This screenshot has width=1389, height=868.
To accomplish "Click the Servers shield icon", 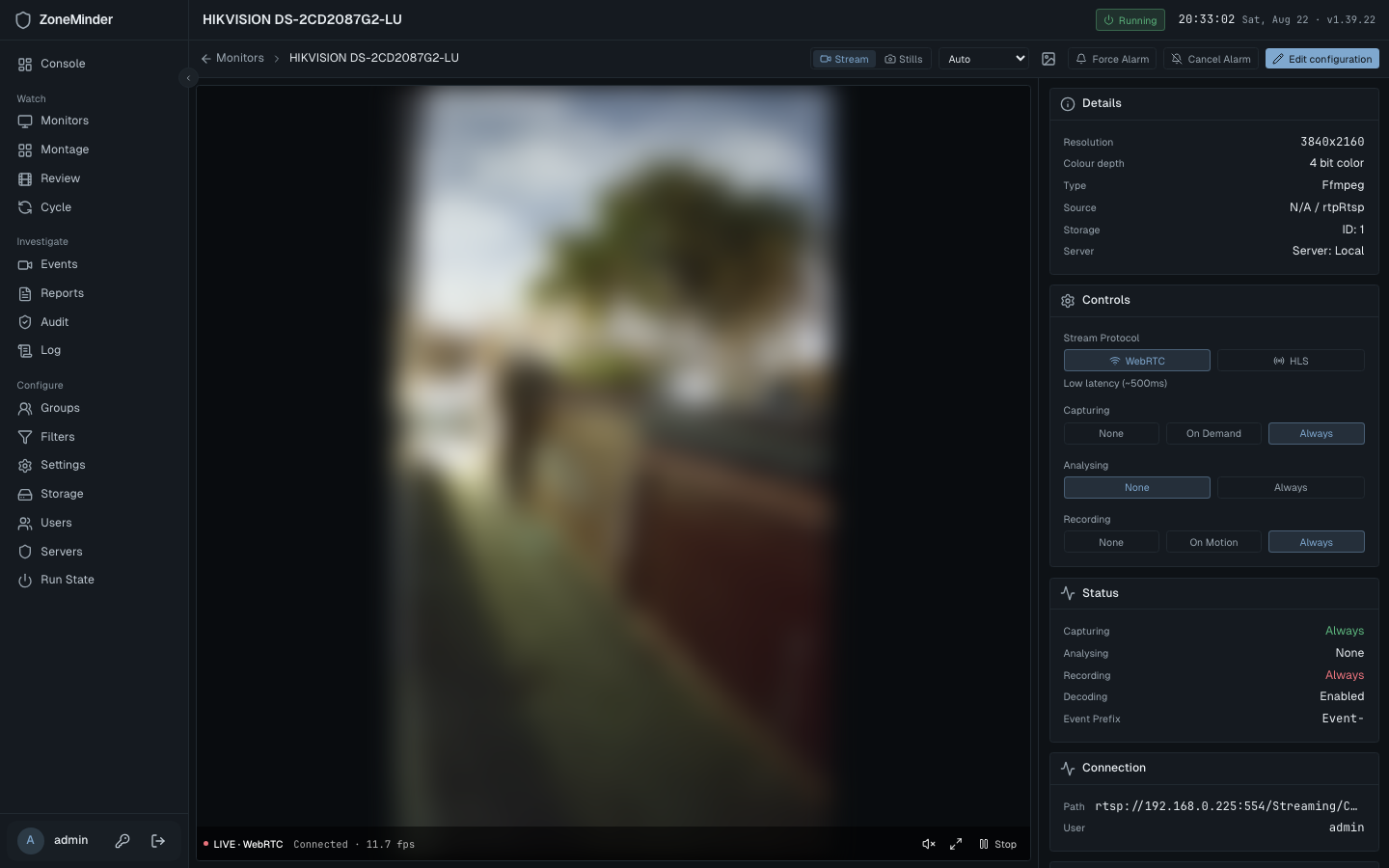I will pyautogui.click(x=25, y=552).
